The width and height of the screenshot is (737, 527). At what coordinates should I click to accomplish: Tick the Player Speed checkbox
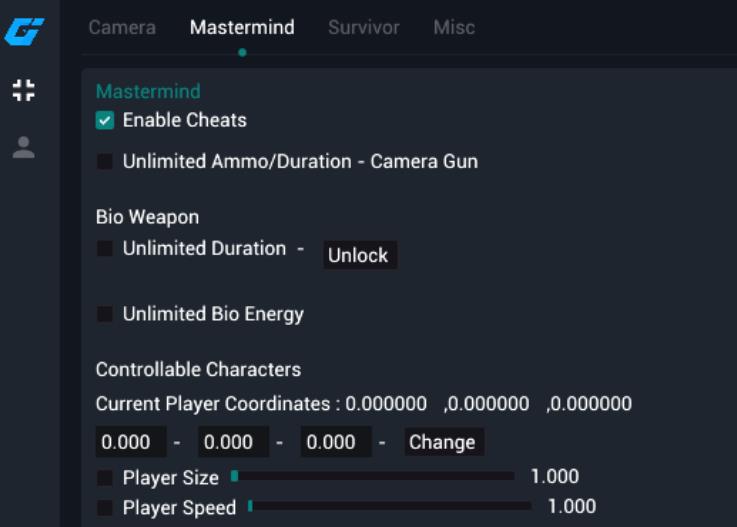tap(105, 508)
